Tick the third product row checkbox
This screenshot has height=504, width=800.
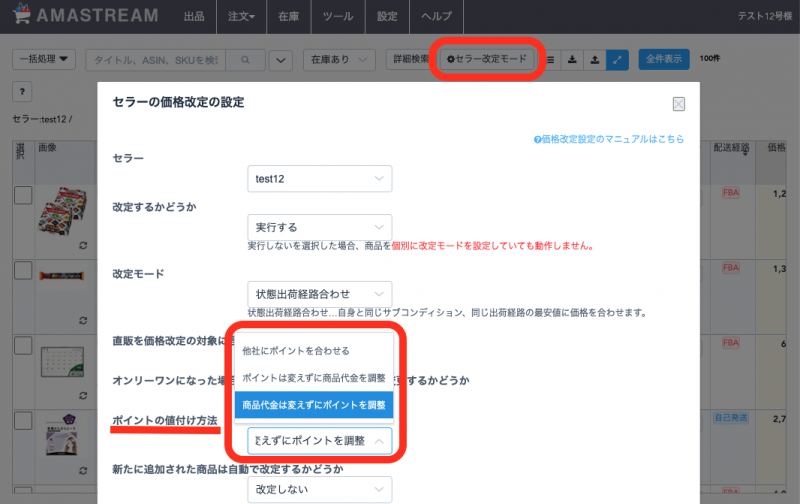tap(23, 345)
